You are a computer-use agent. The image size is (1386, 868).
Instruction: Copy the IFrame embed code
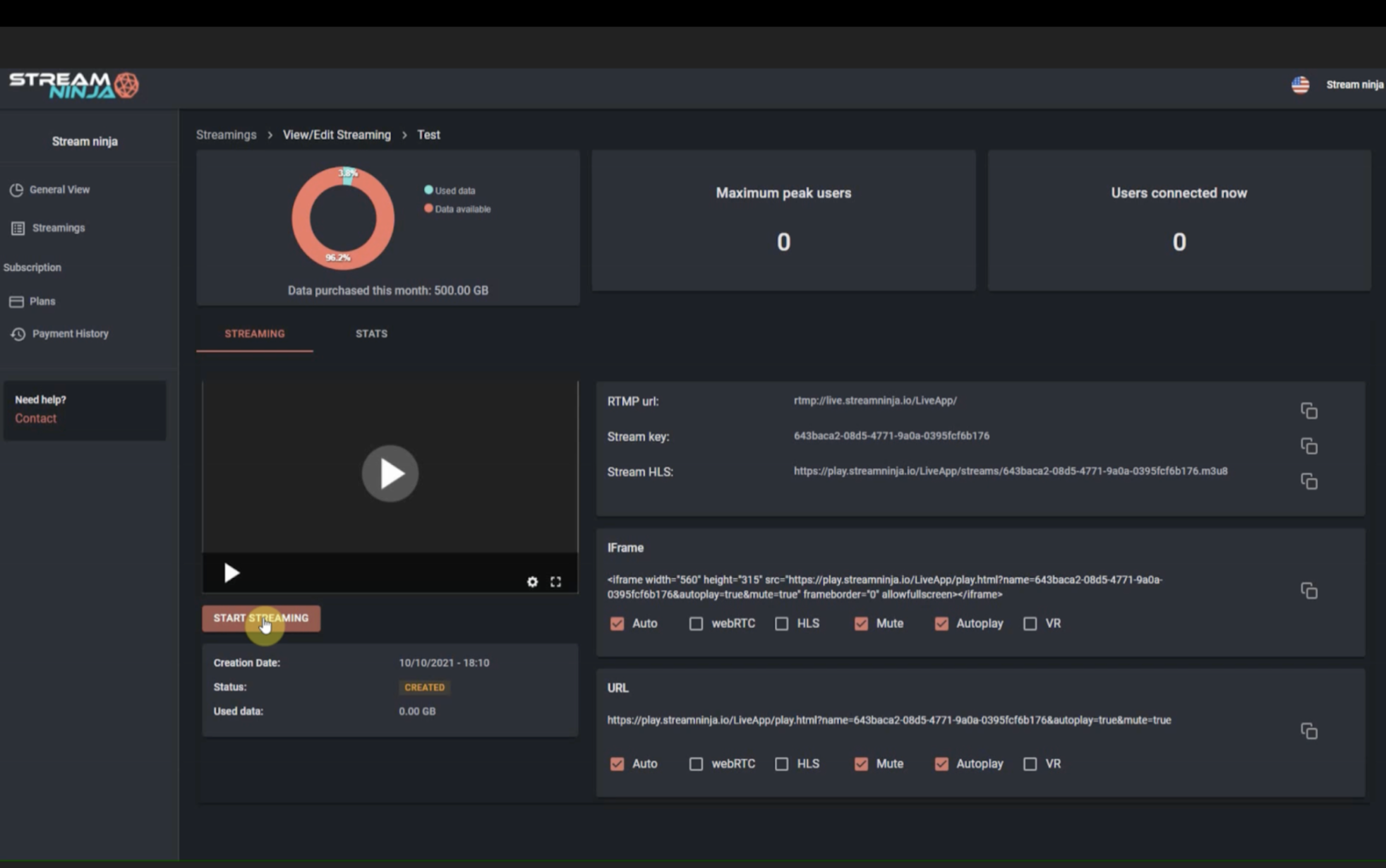click(1309, 591)
